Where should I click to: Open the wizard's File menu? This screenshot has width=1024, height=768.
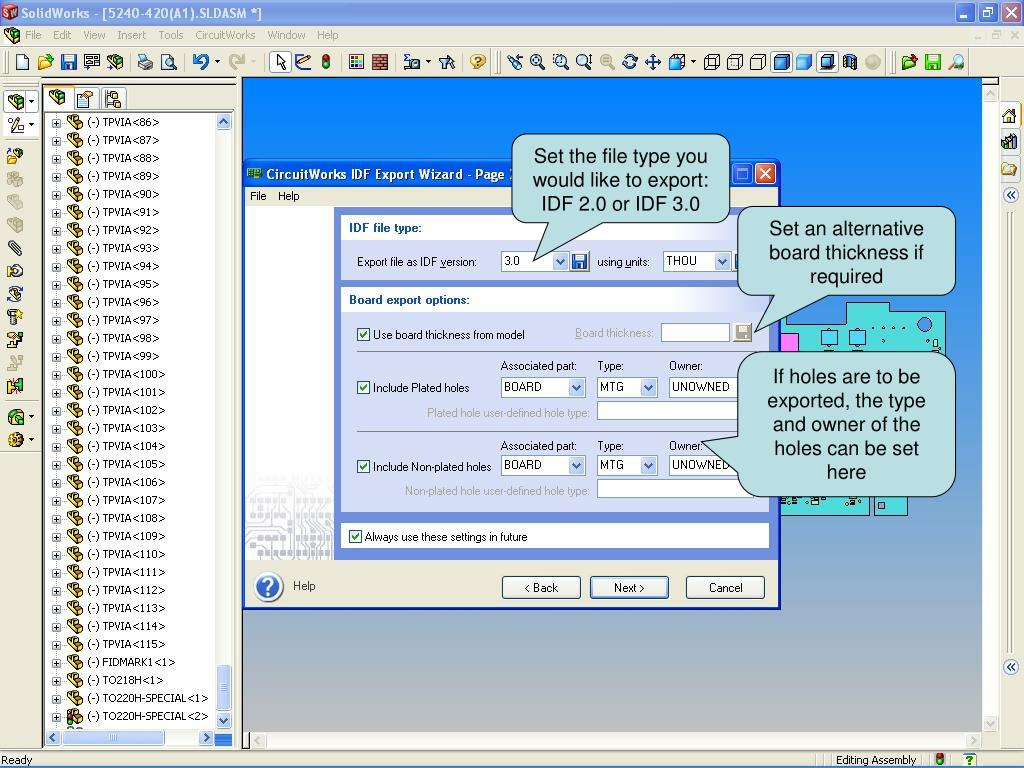click(x=258, y=196)
